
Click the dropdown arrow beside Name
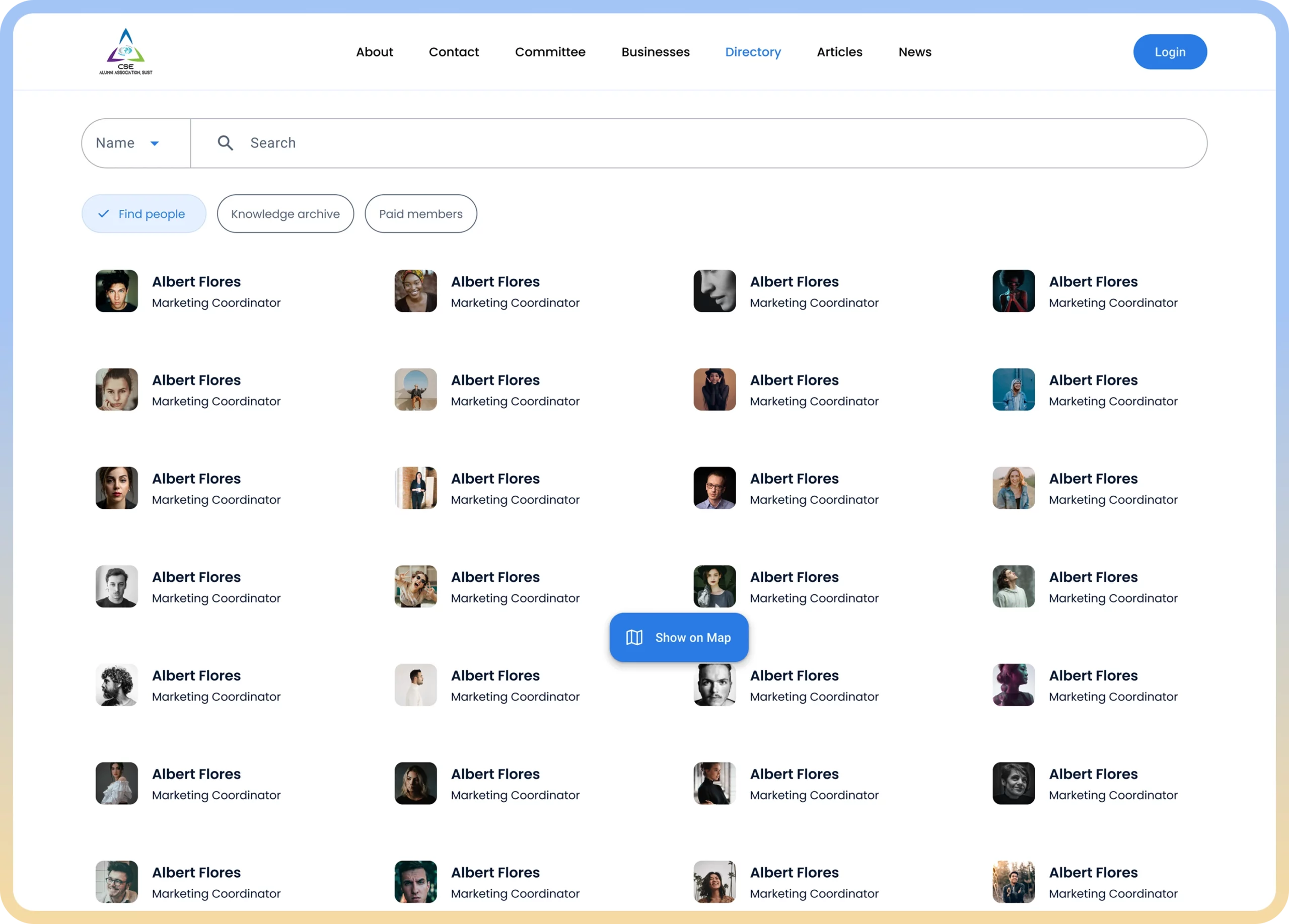[x=155, y=143]
